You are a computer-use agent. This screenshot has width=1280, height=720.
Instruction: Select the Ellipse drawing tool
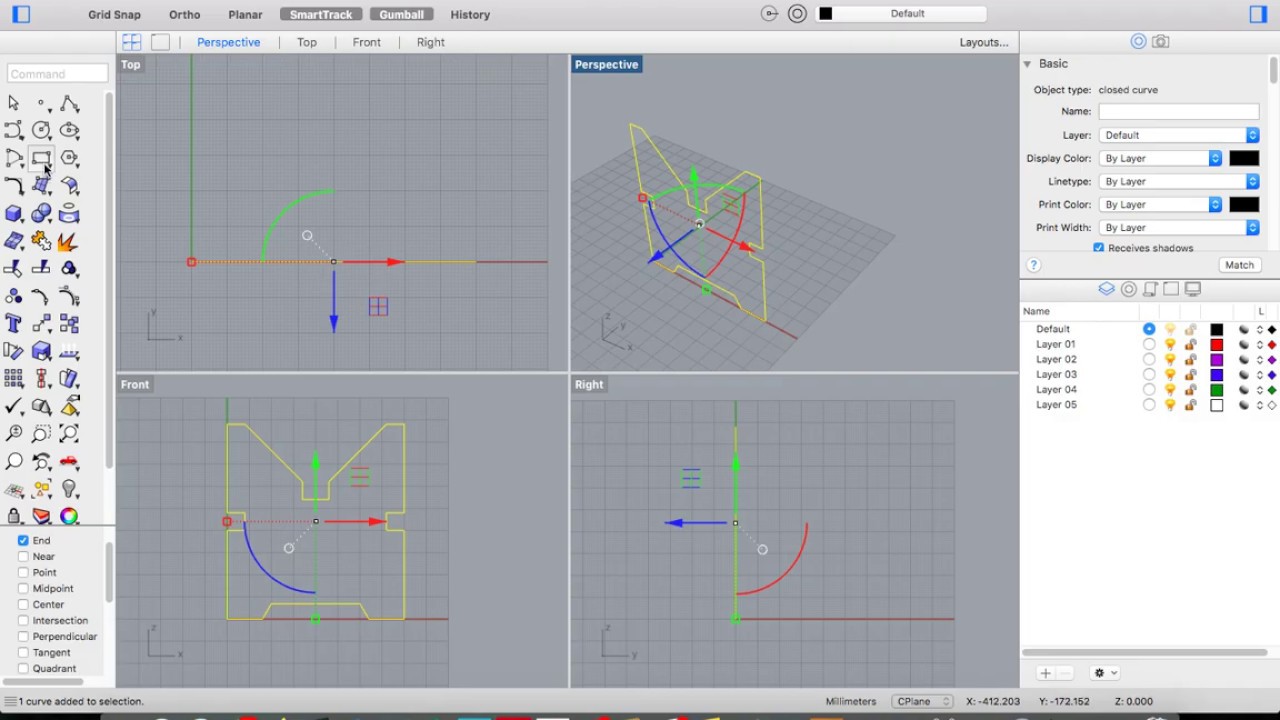(x=69, y=130)
